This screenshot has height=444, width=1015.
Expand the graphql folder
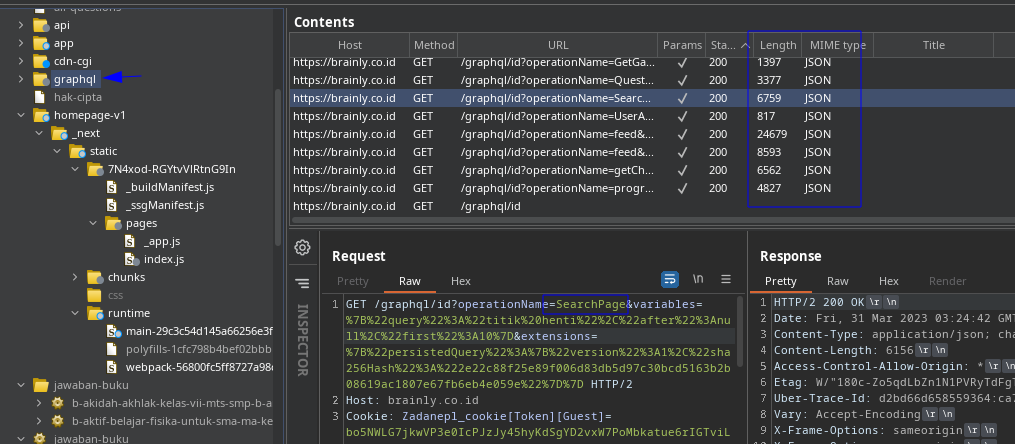(x=21, y=80)
